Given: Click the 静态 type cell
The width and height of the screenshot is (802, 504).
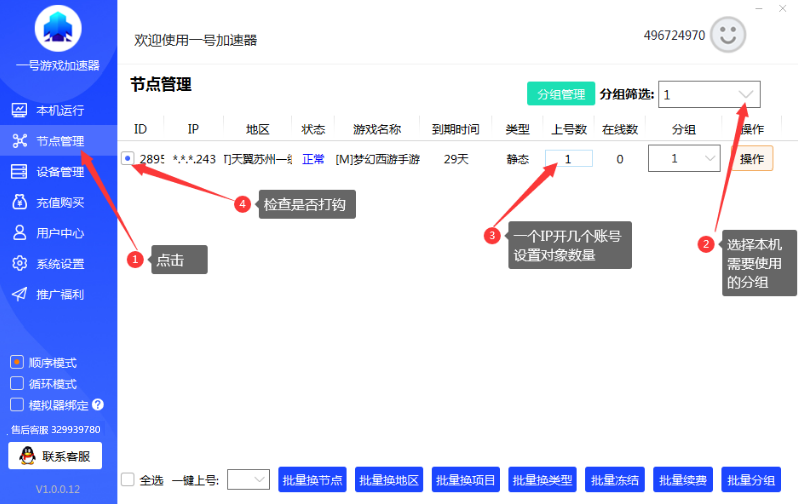Looking at the screenshot, I should point(518,159).
